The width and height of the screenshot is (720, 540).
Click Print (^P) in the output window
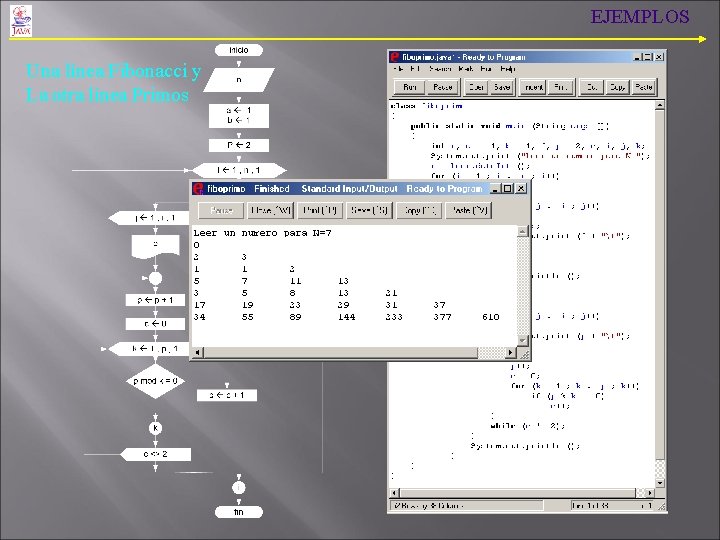click(320, 211)
